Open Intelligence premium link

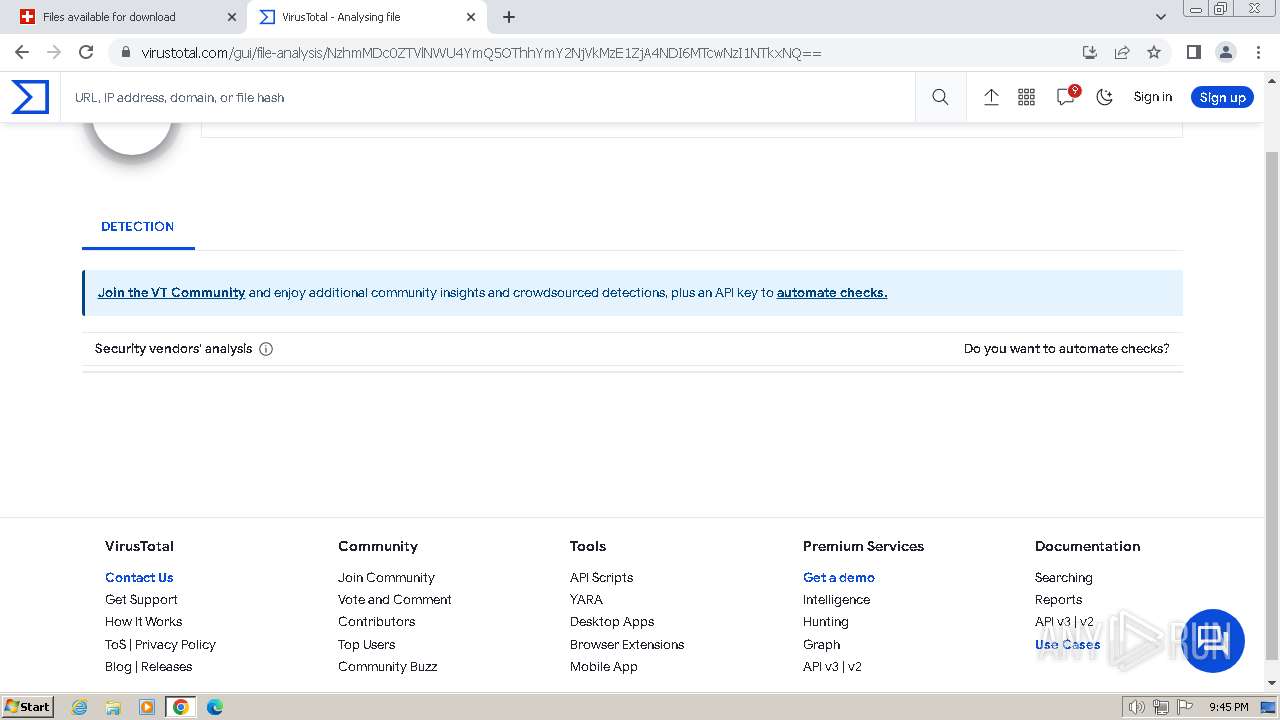coord(836,600)
